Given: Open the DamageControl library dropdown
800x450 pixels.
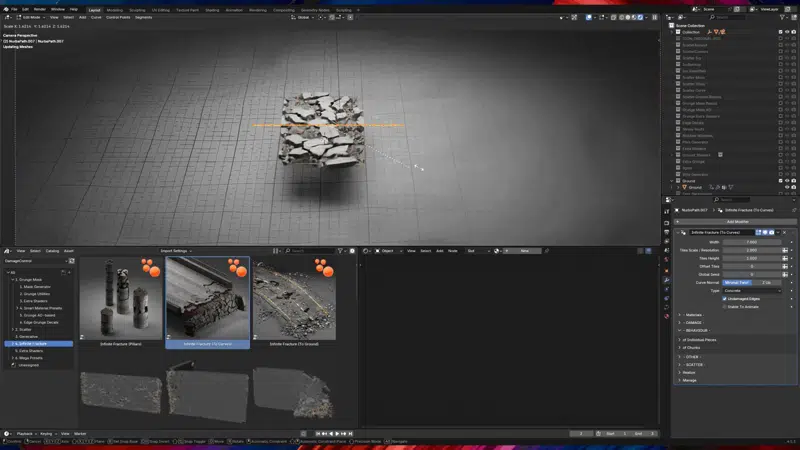Looking at the screenshot, I should click(35, 261).
